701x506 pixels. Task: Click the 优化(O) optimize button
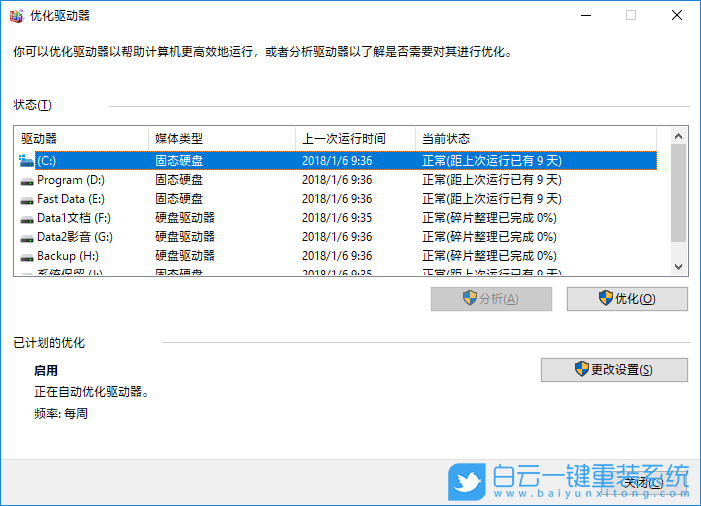(x=627, y=299)
